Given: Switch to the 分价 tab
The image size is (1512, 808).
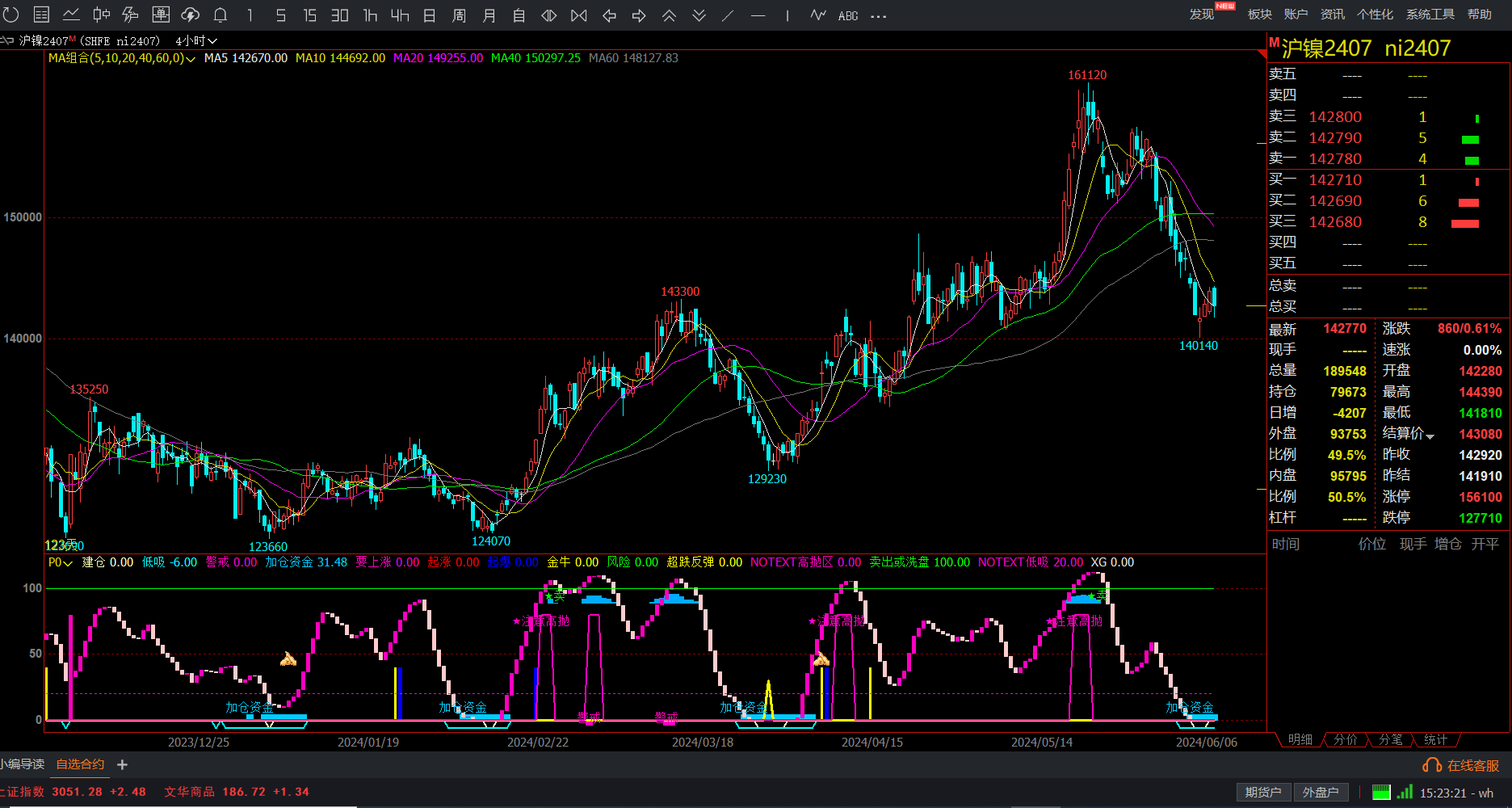Looking at the screenshot, I should [x=1346, y=739].
